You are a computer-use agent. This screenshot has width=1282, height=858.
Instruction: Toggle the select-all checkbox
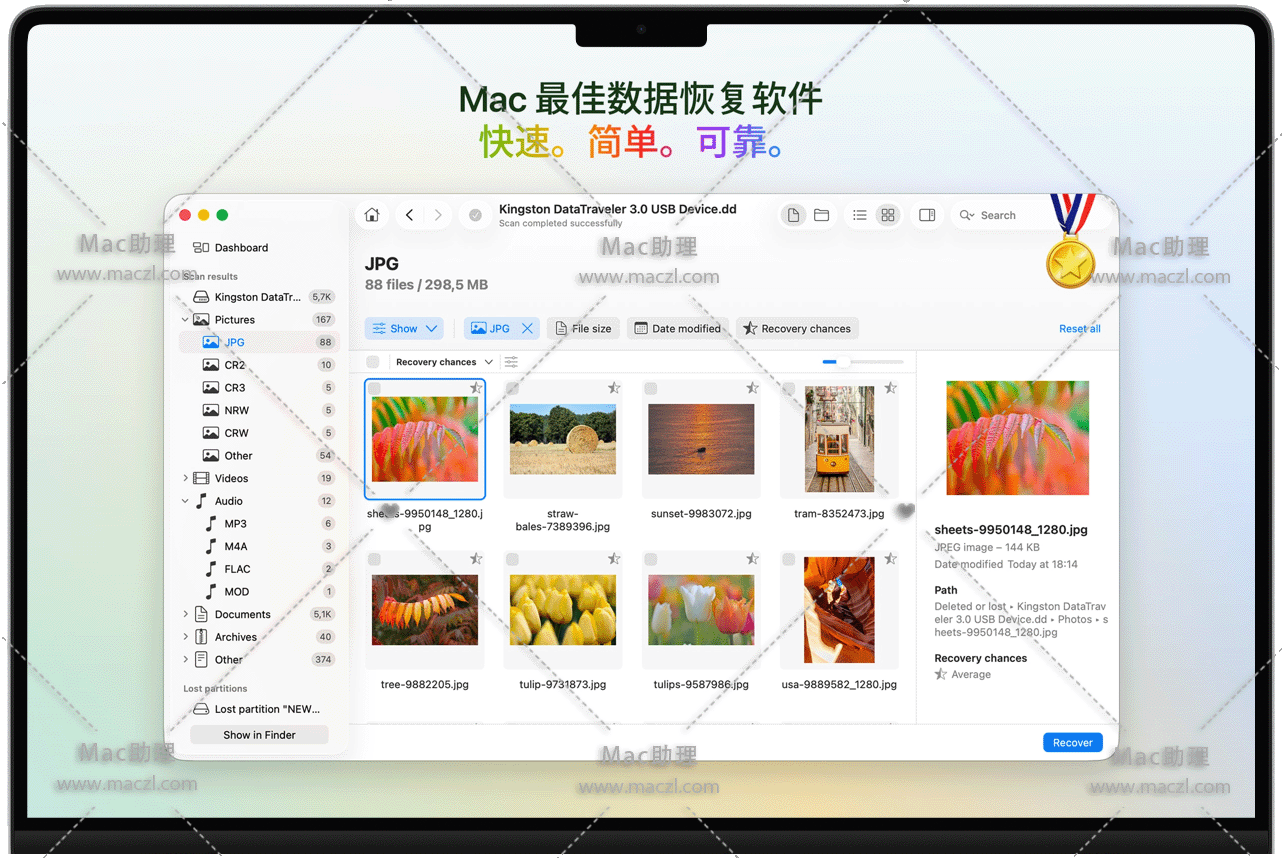tap(373, 362)
